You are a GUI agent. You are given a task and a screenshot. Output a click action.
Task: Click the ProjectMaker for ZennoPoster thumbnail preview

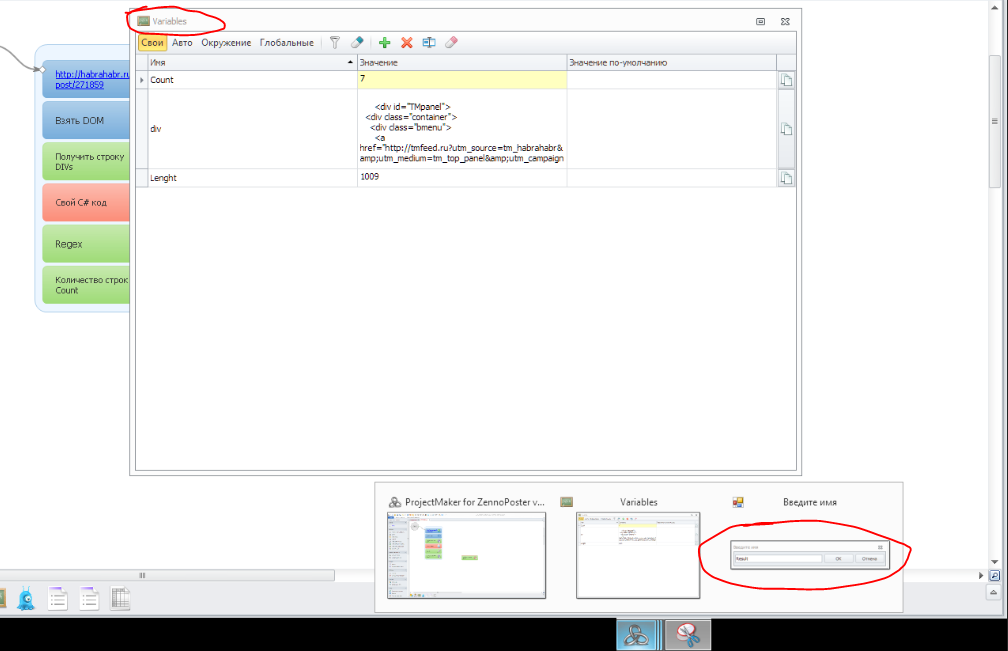tap(467, 555)
